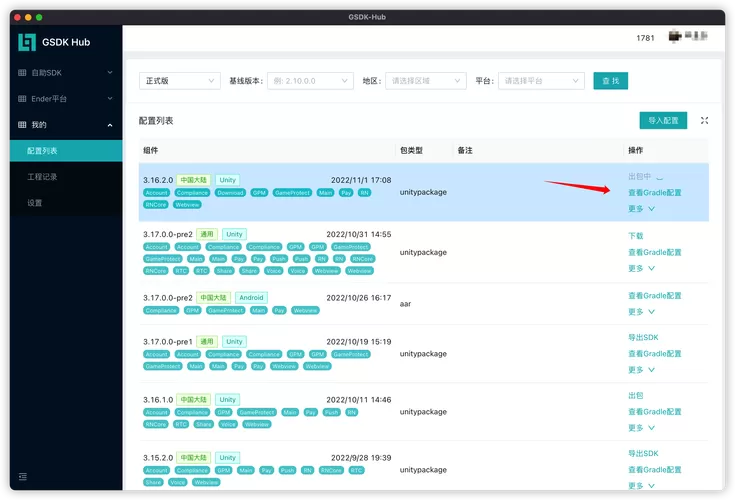Click the grid icon next to Ender平台
This screenshot has width=735, height=500.
tap(23, 99)
